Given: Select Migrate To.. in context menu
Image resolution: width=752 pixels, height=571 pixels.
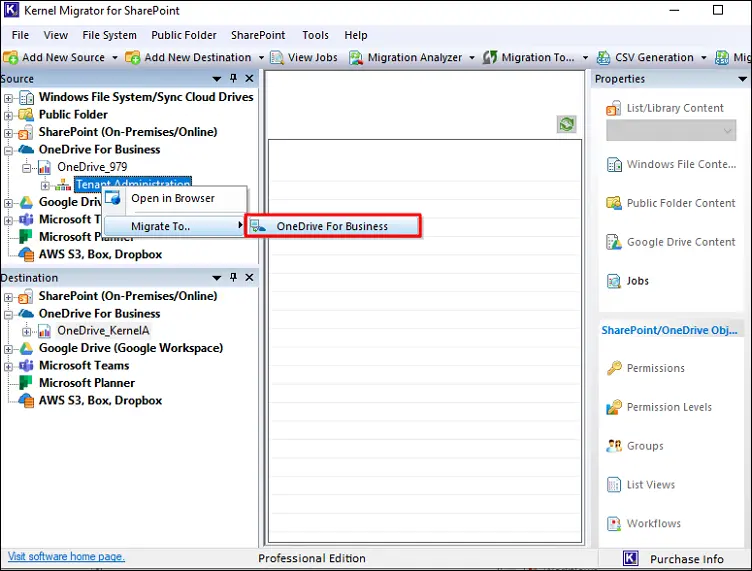Looking at the screenshot, I should click(175, 226).
